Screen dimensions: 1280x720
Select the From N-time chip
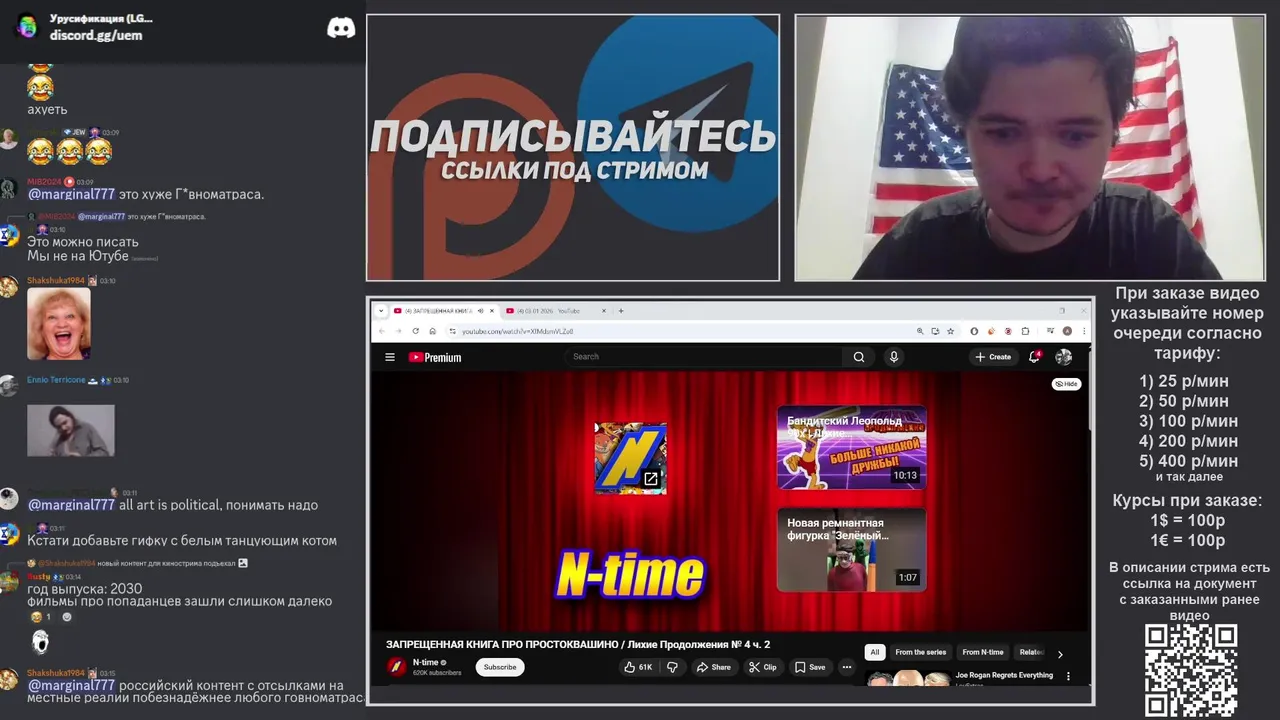point(983,652)
